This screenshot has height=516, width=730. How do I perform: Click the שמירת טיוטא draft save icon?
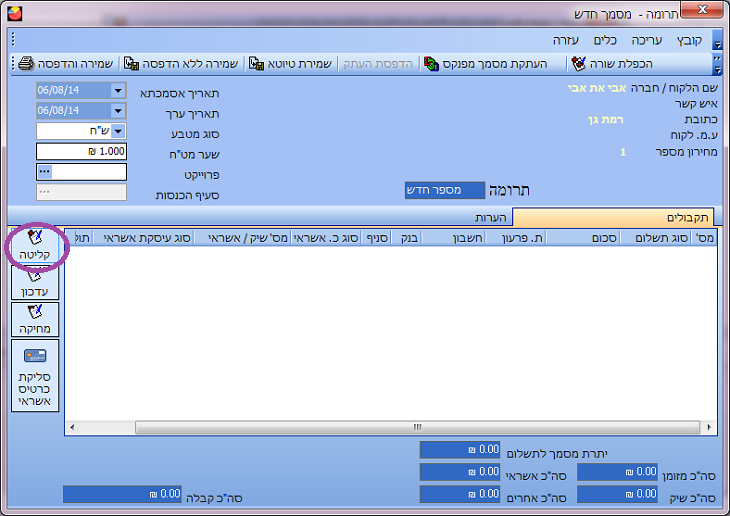click(256, 63)
